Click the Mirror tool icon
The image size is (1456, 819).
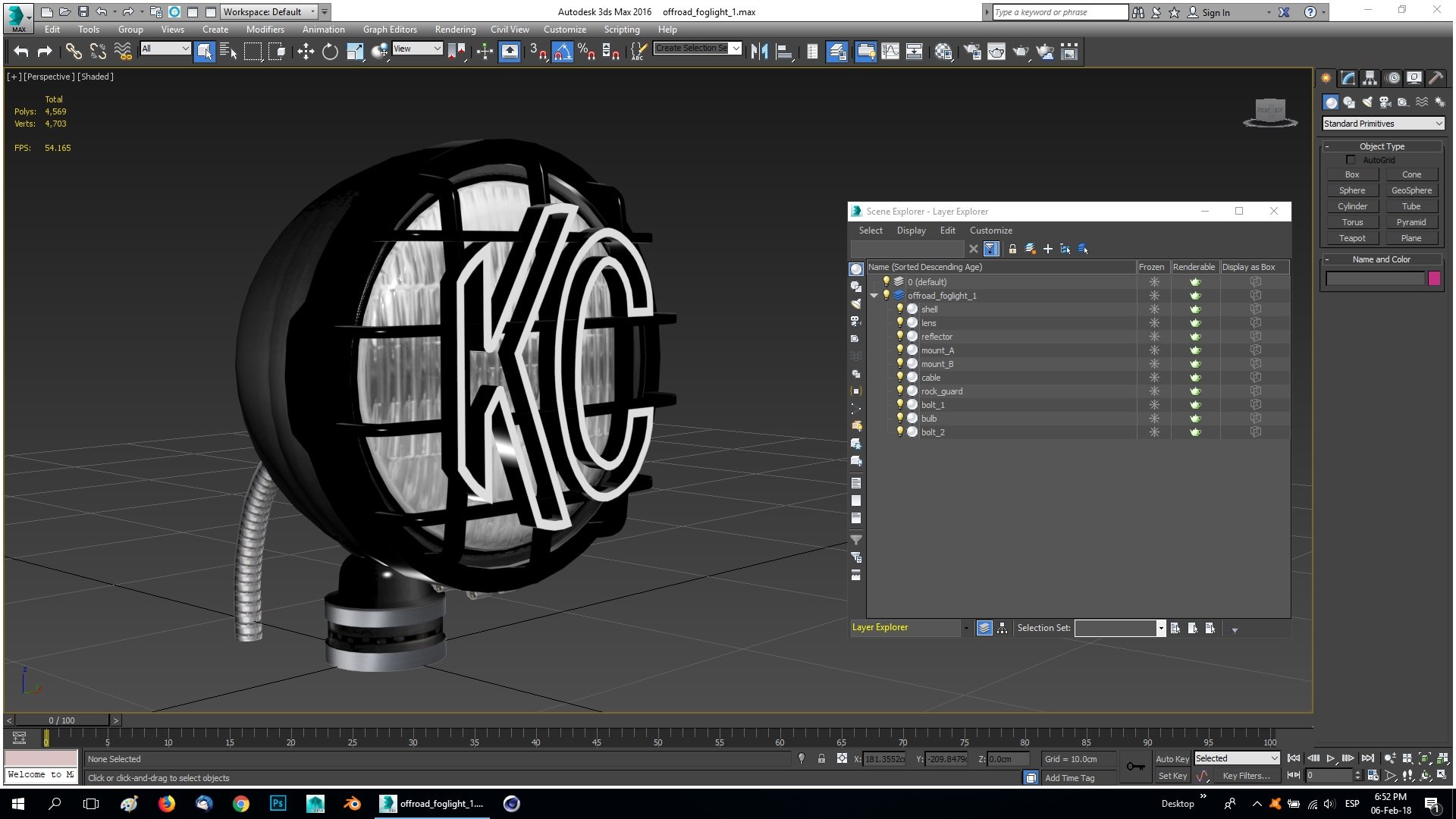pyautogui.click(x=759, y=52)
